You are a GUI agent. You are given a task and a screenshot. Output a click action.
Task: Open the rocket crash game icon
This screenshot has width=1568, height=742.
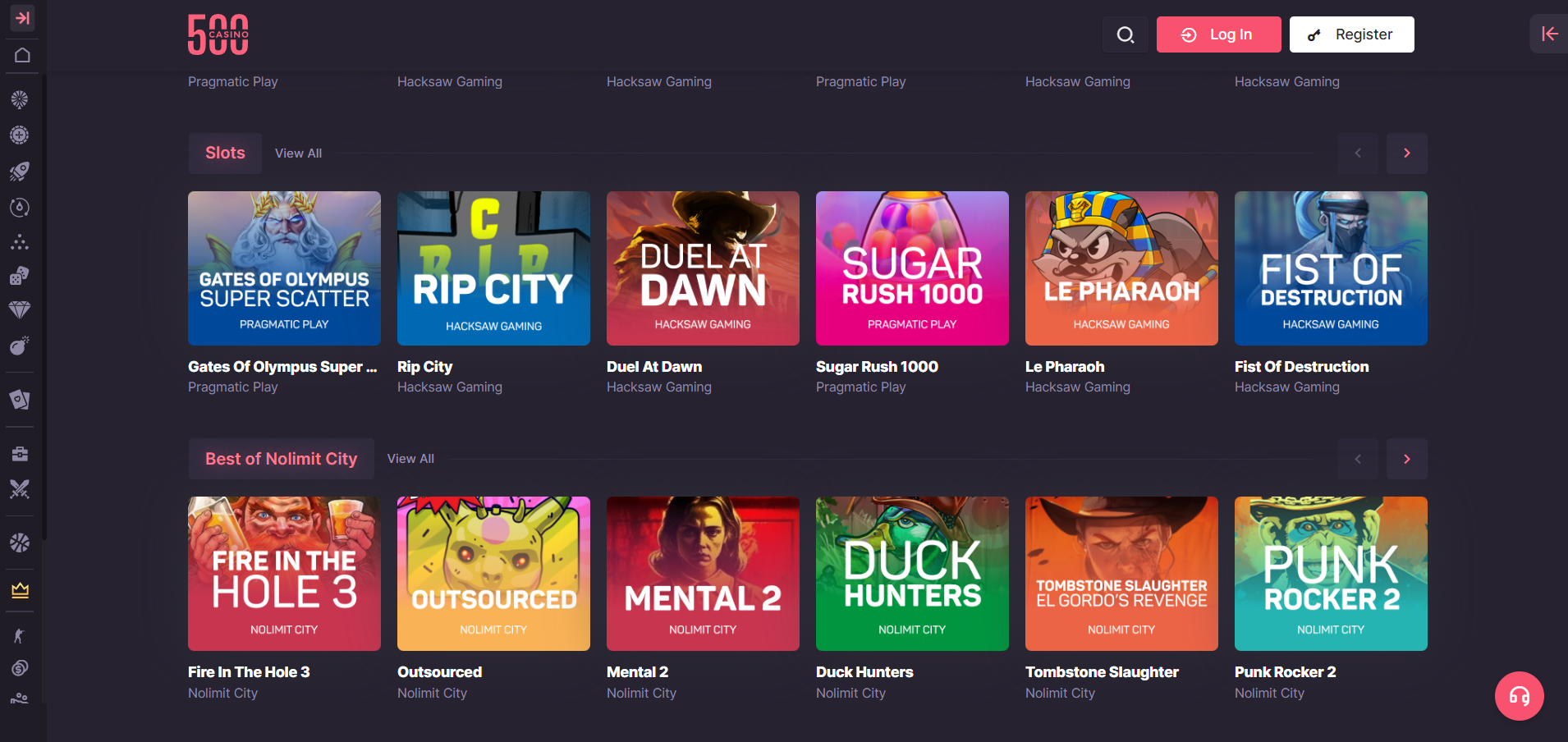coord(20,171)
